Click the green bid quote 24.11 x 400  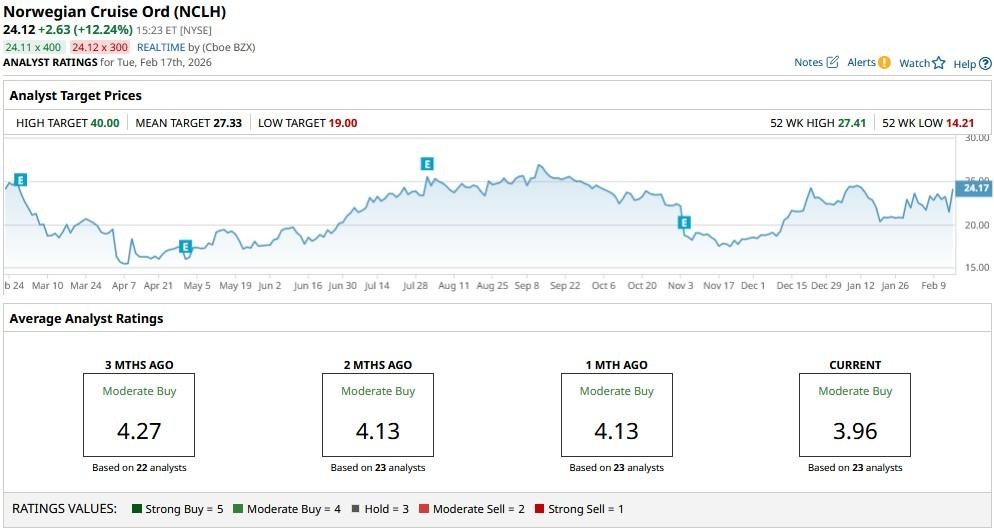pyautogui.click(x=34, y=47)
